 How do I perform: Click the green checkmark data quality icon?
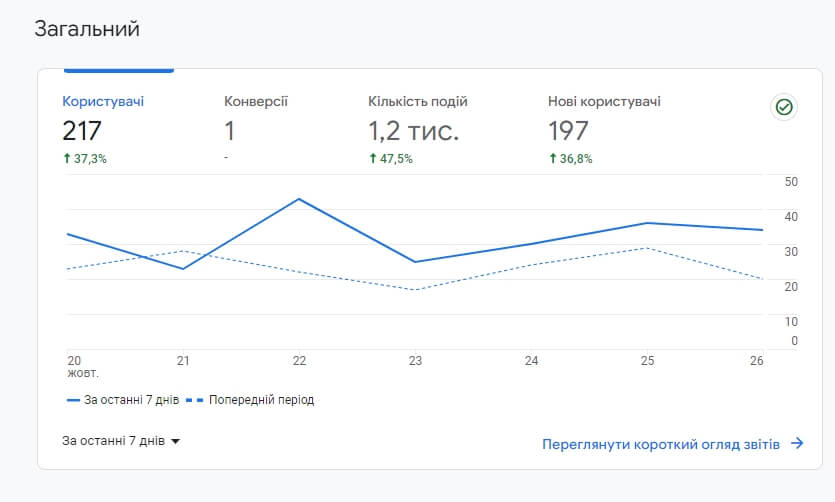pyautogui.click(x=784, y=107)
